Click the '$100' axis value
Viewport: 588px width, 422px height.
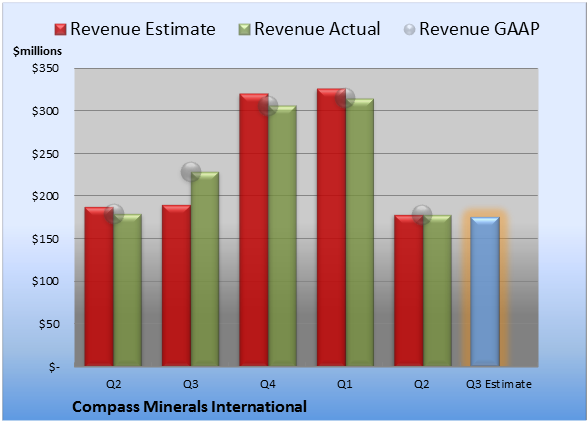coord(45,281)
